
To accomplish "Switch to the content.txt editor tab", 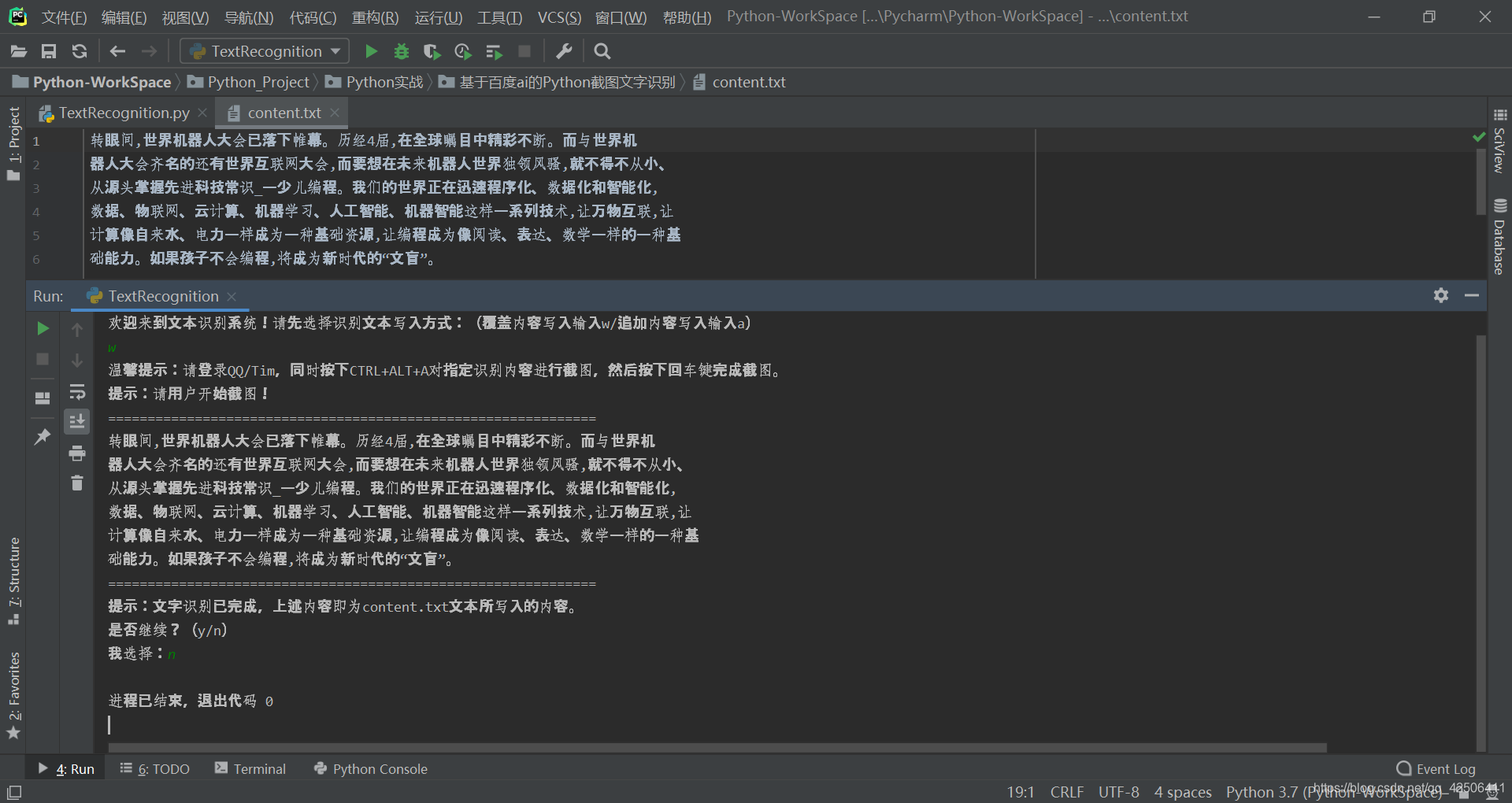I will click(283, 113).
